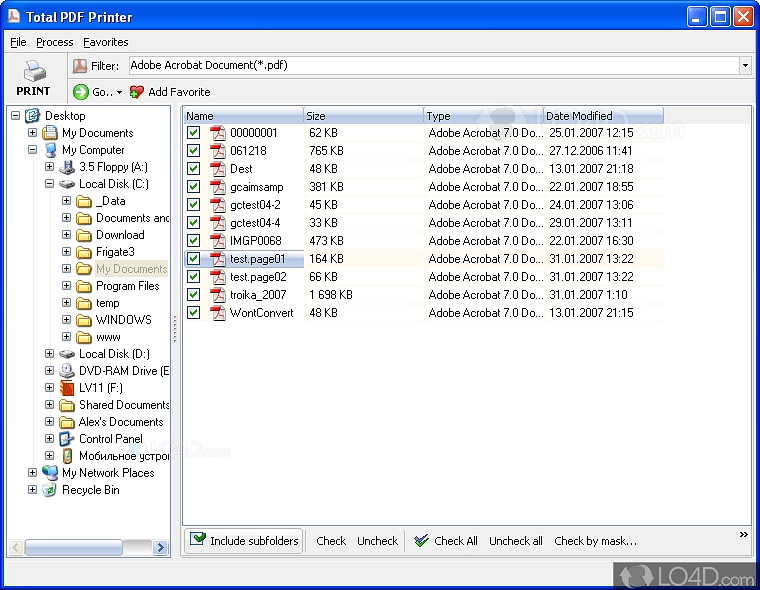Click the tree scrollbar right arrow
This screenshot has width=760, height=590.
[160, 548]
